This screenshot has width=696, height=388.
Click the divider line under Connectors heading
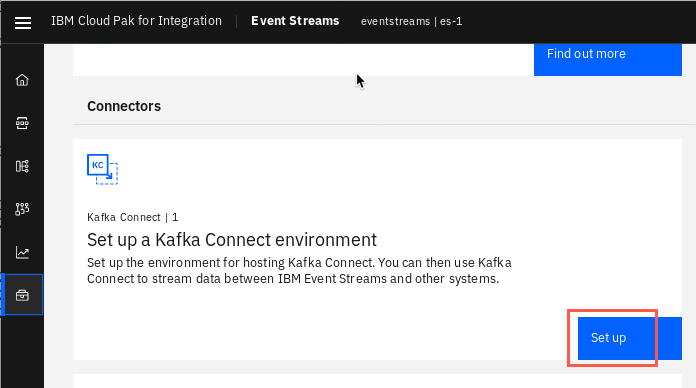384,125
